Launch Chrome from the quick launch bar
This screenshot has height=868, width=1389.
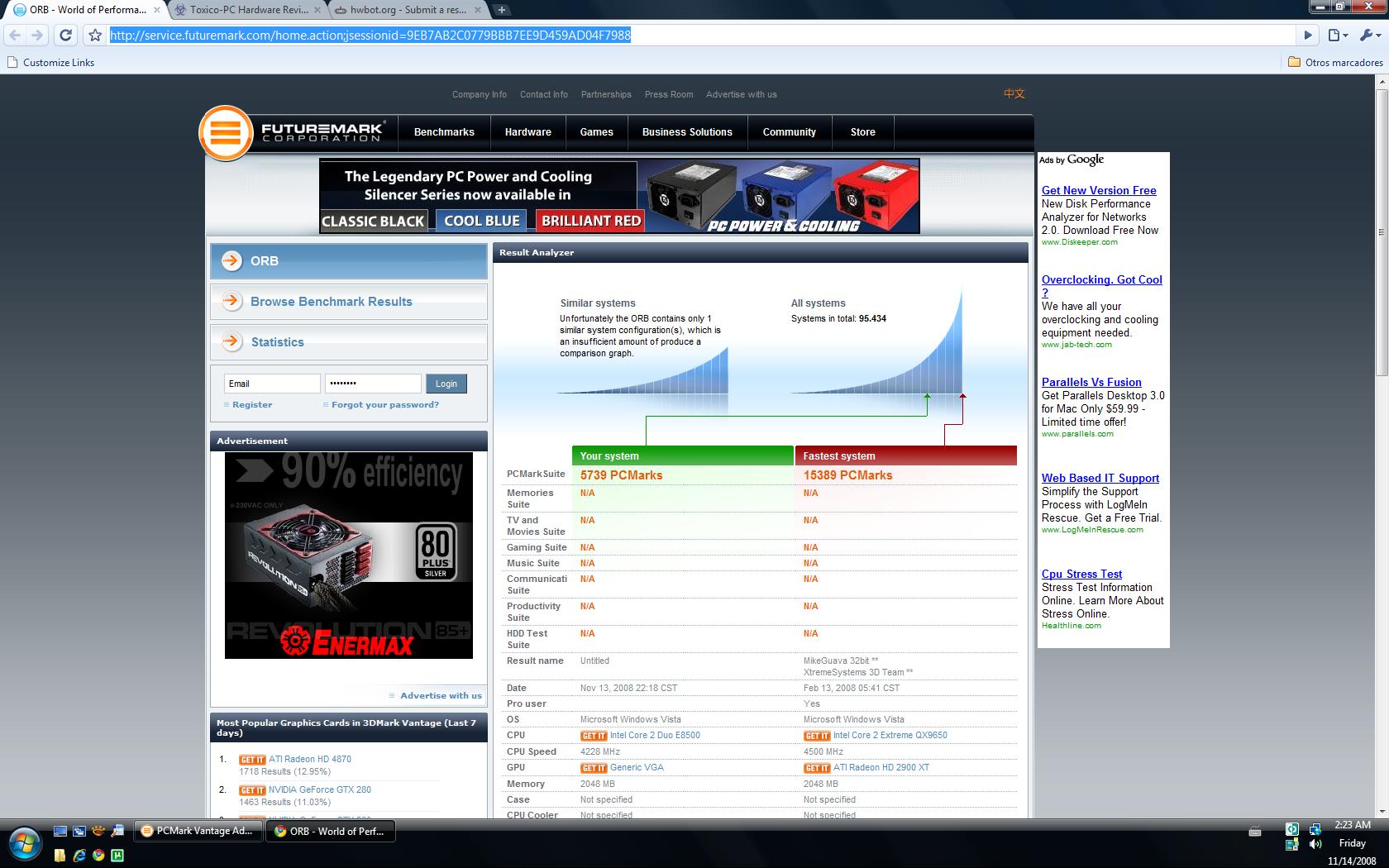click(98, 856)
